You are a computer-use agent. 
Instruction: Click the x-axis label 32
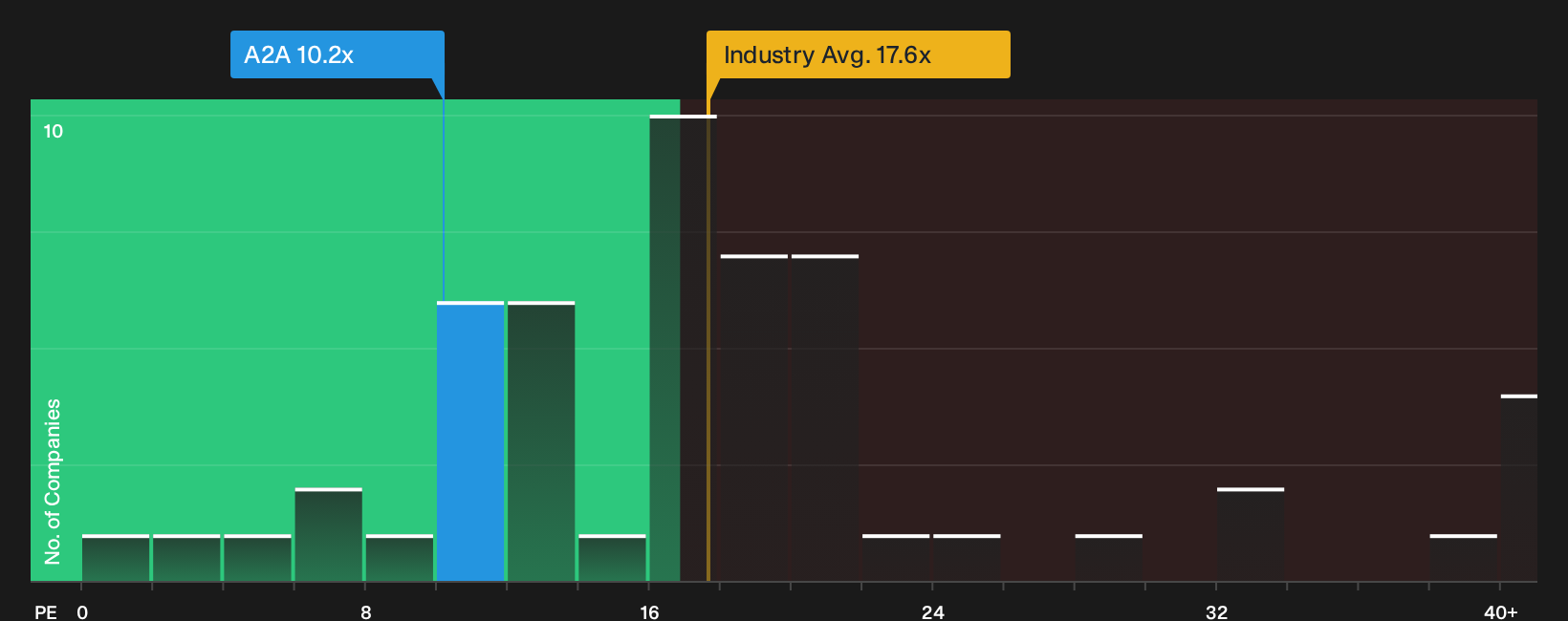point(1216,611)
